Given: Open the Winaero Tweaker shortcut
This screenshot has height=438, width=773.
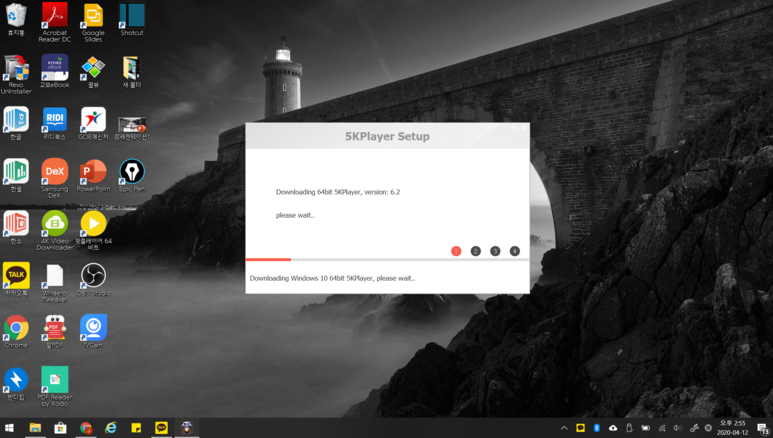Looking at the screenshot, I should tap(54, 283).
